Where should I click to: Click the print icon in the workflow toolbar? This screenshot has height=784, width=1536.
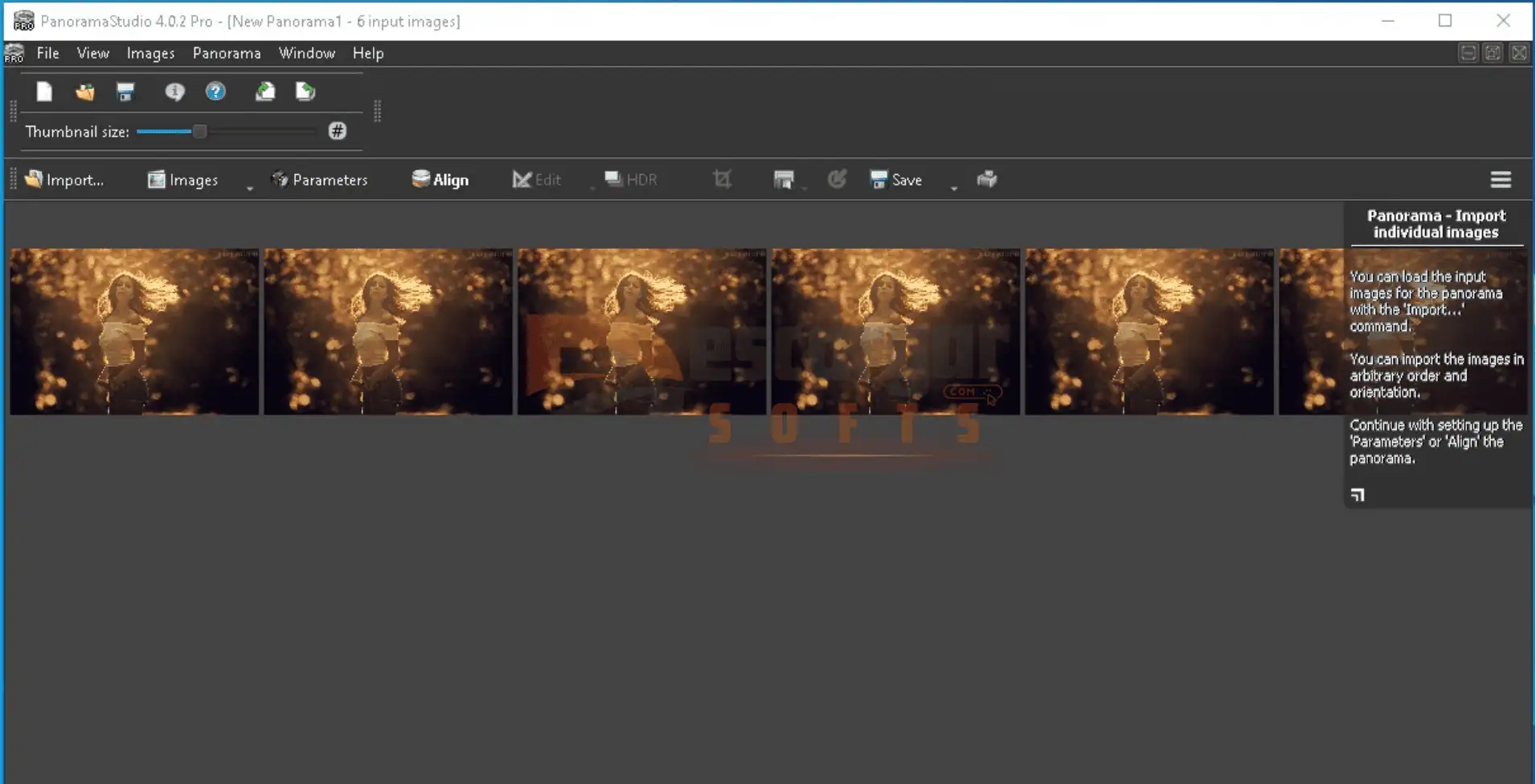(987, 180)
